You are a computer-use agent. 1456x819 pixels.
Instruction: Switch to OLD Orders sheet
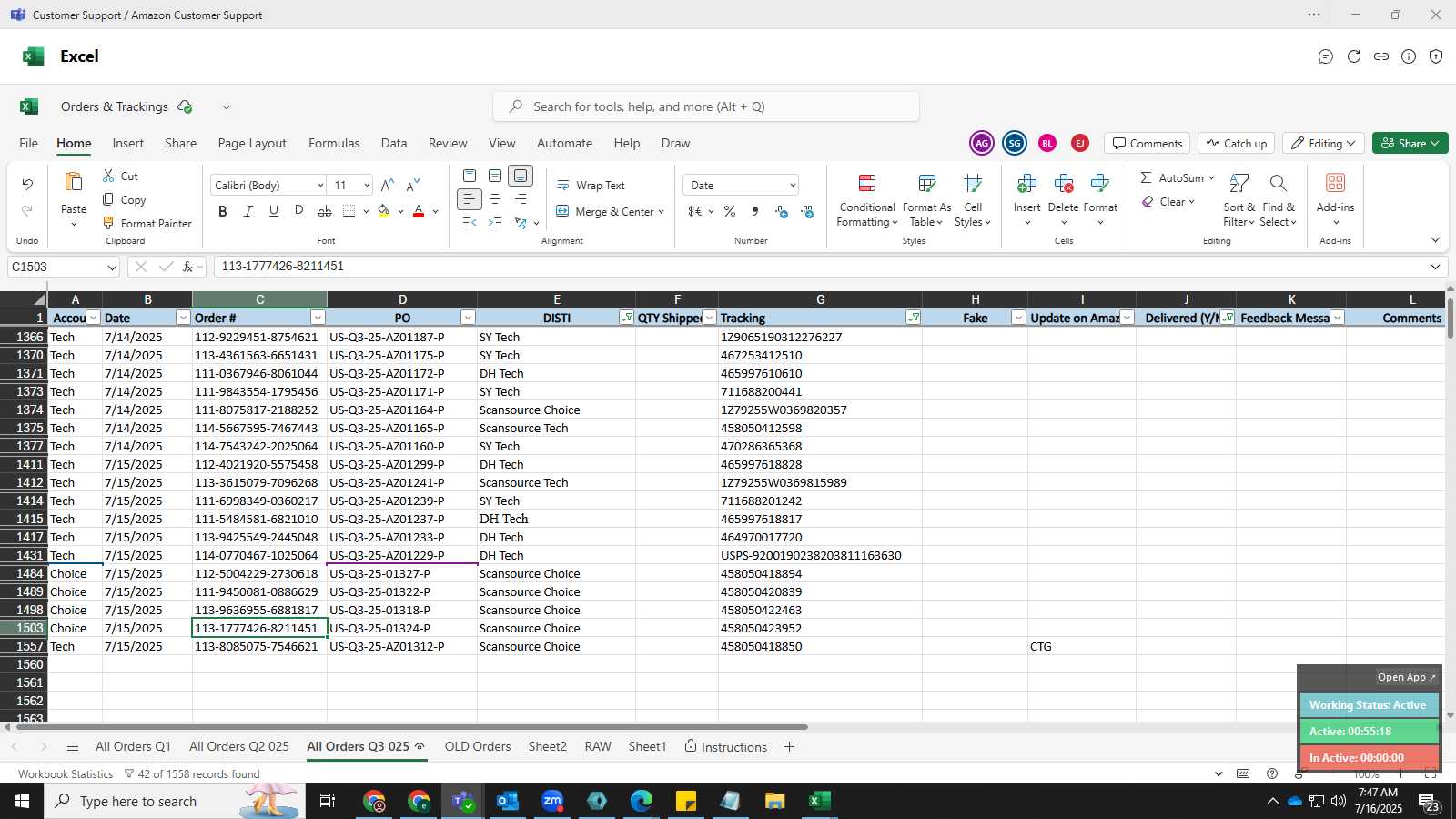(x=478, y=746)
